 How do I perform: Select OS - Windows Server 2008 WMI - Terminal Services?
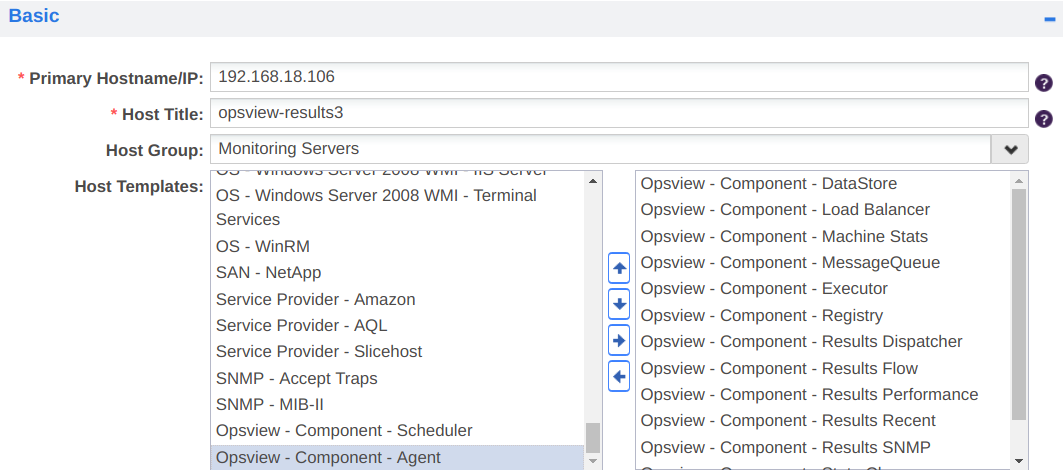click(x=397, y=207)
